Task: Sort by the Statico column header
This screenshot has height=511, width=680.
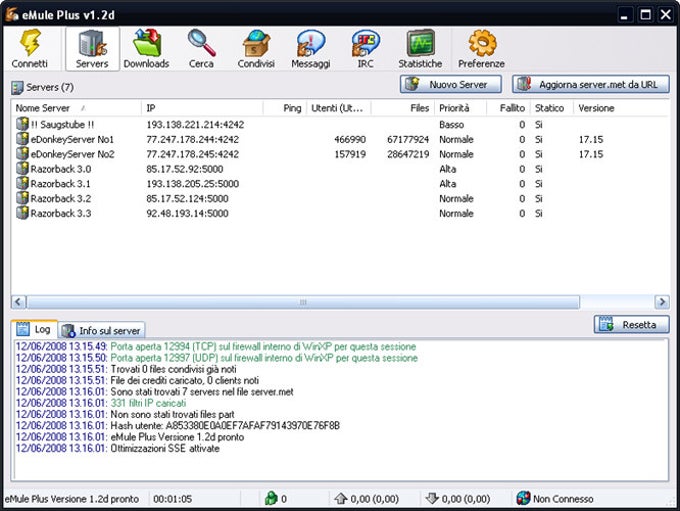Action: click(552, 108)
